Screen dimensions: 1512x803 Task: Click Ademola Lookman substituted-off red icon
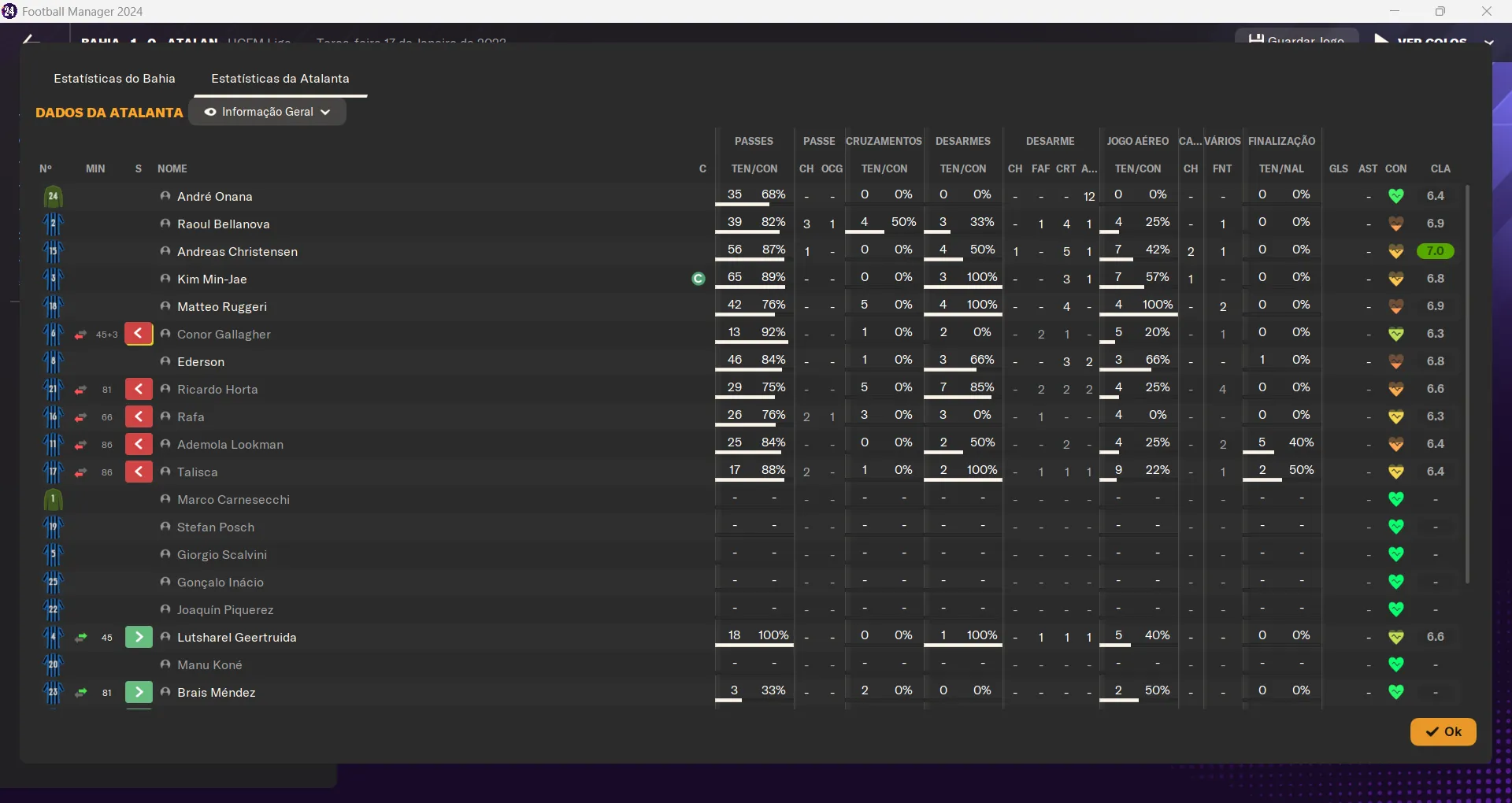click(x=139, y=444)
